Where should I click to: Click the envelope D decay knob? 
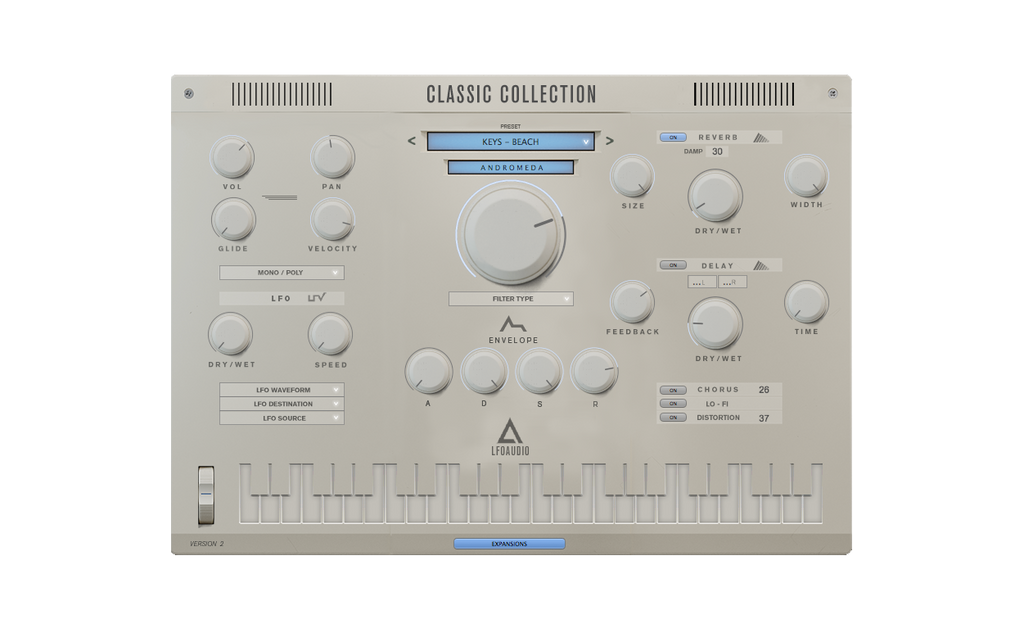point(484,371)
